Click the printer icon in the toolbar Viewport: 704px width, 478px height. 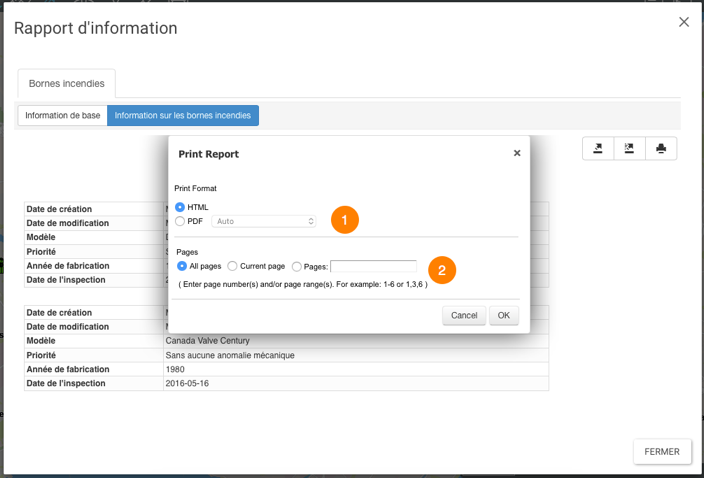coord(661,149)
